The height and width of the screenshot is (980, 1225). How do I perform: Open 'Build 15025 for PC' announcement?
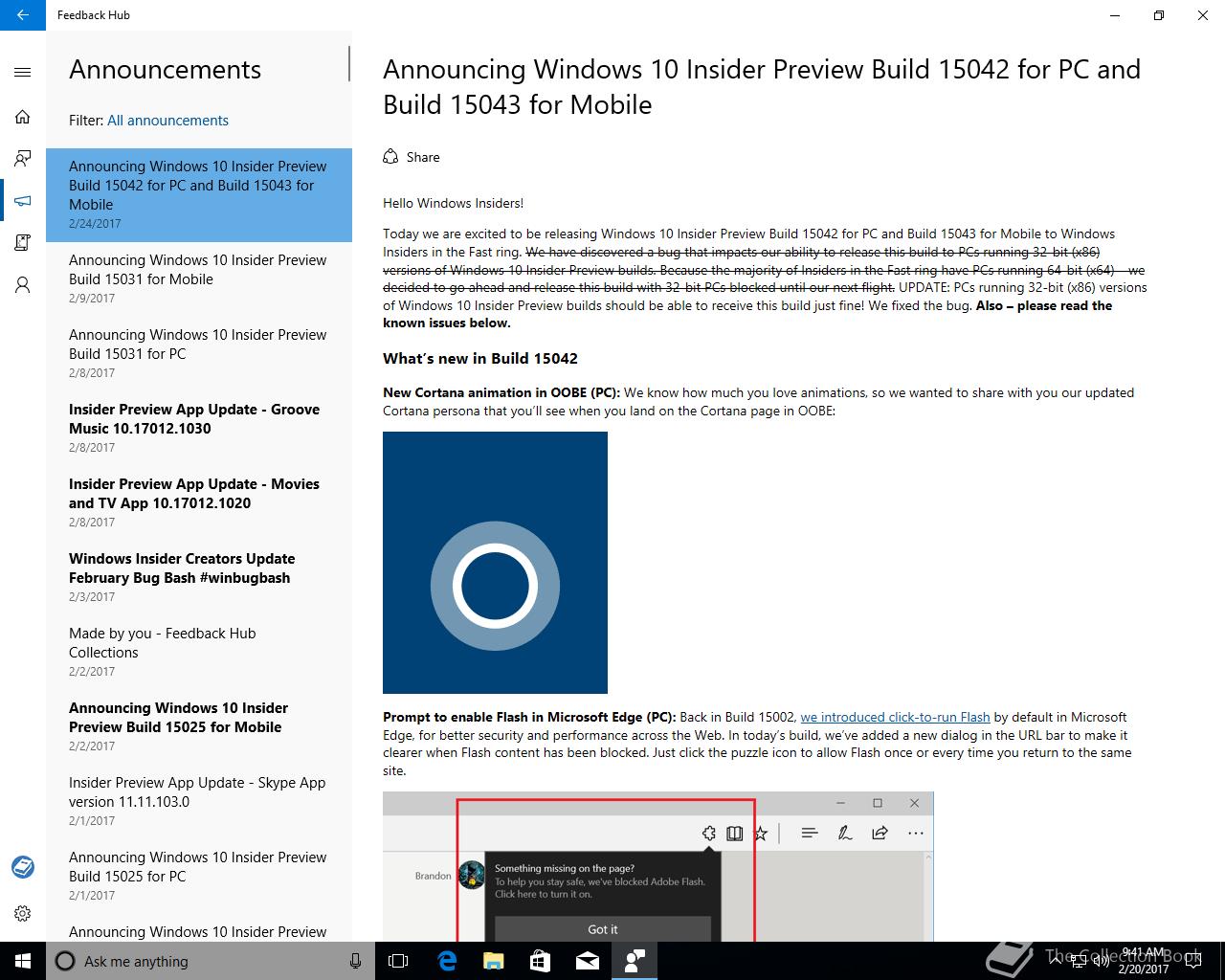tap(199, 876)
